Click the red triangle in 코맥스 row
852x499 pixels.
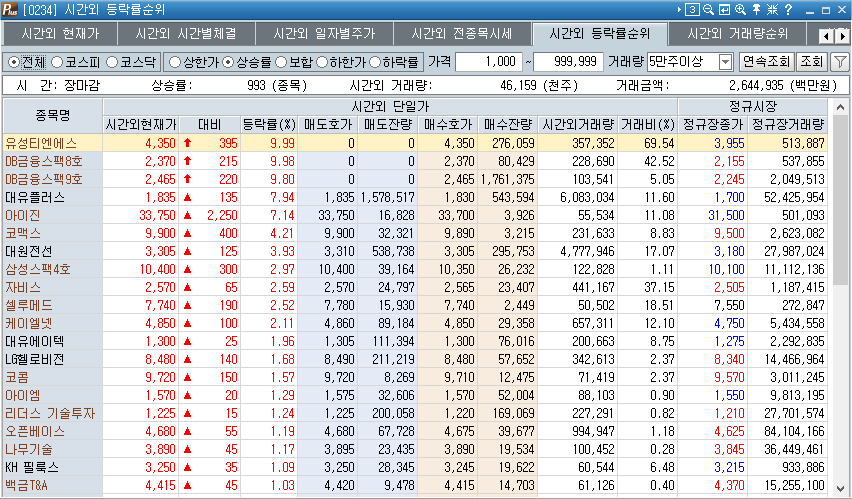[187, 233]
